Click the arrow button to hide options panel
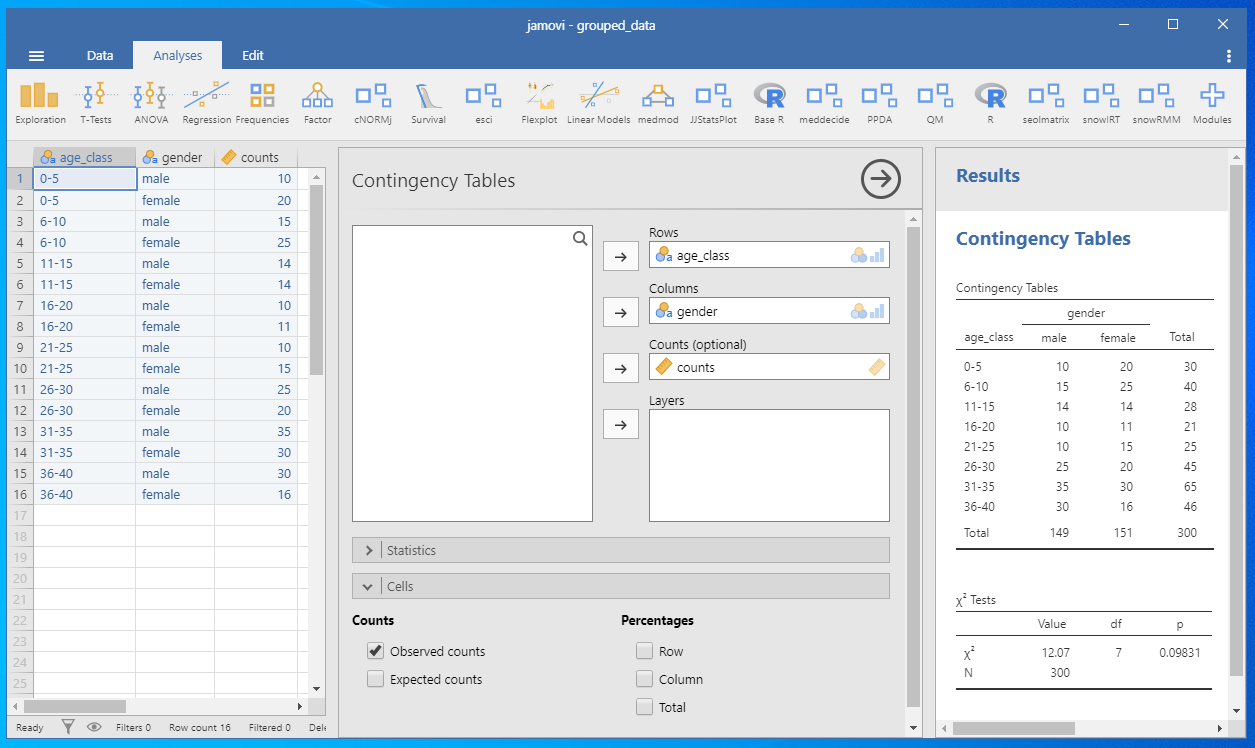The height and width of the screenshot is (748, 1255). coord(881,179)
